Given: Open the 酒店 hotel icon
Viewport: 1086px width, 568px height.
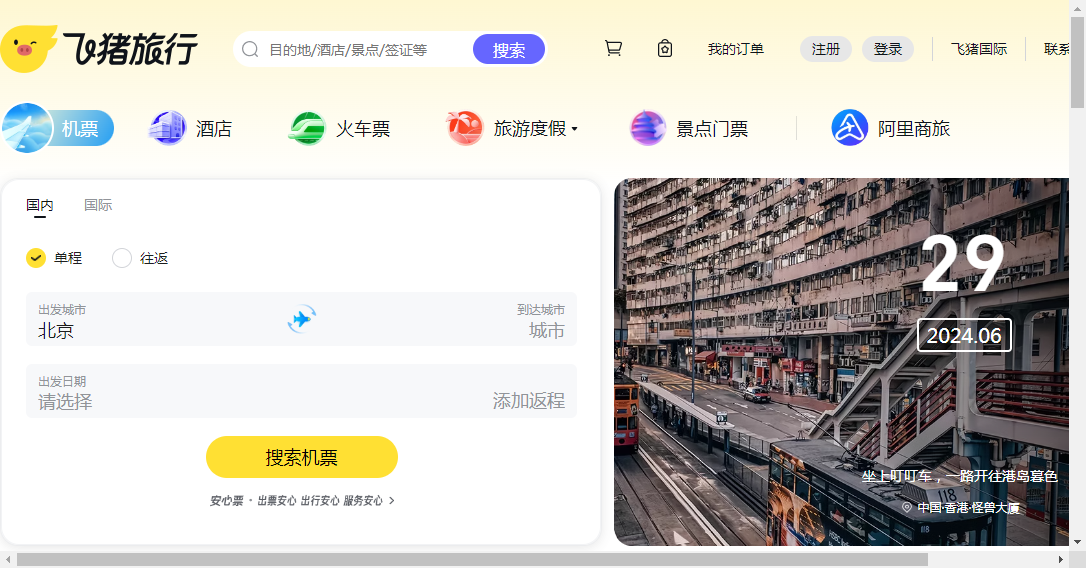Looking at the screenshot, I should pyautogui.click(x=167, y=128).
